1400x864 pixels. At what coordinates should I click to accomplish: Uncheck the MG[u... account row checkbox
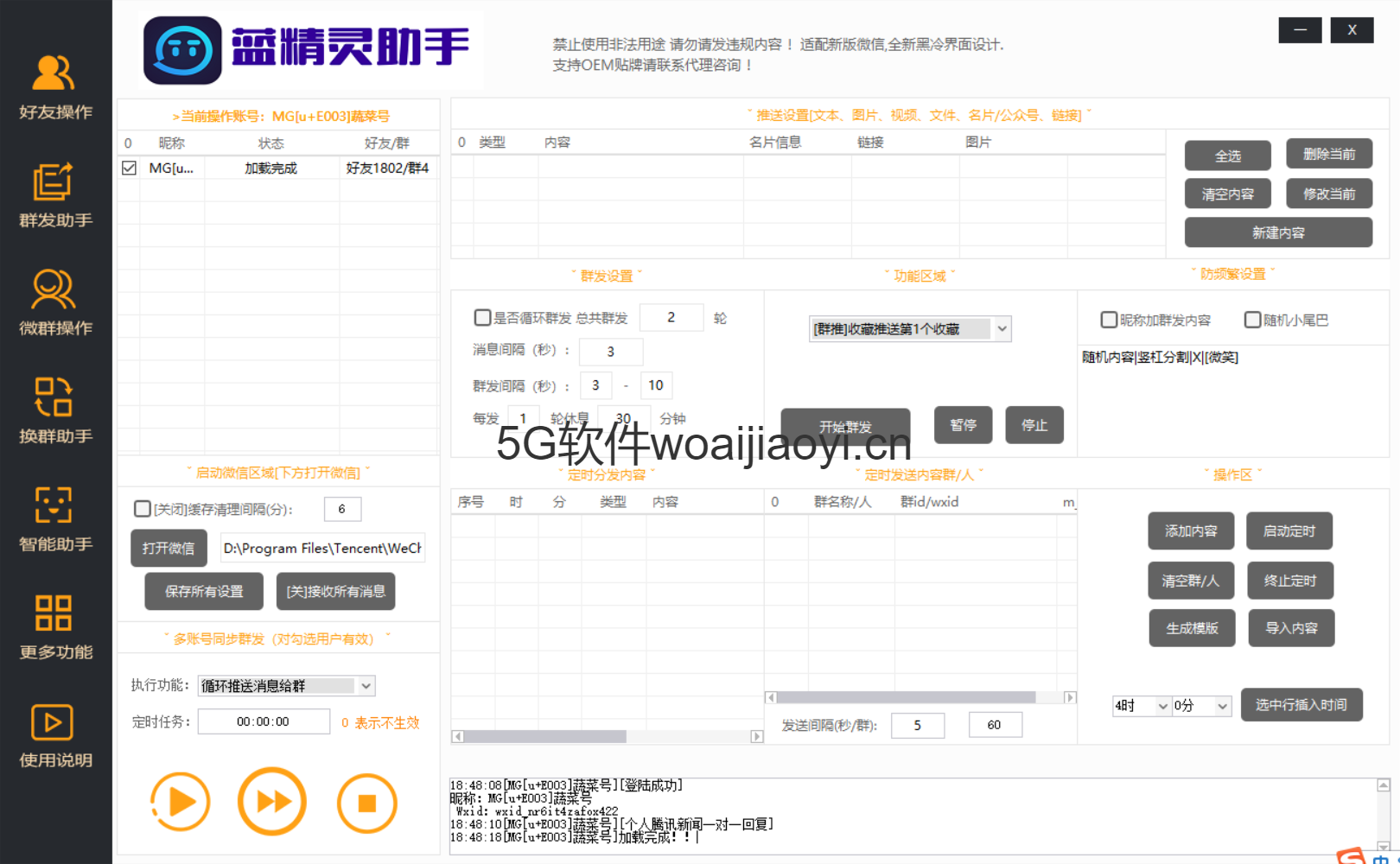(129, 168)
